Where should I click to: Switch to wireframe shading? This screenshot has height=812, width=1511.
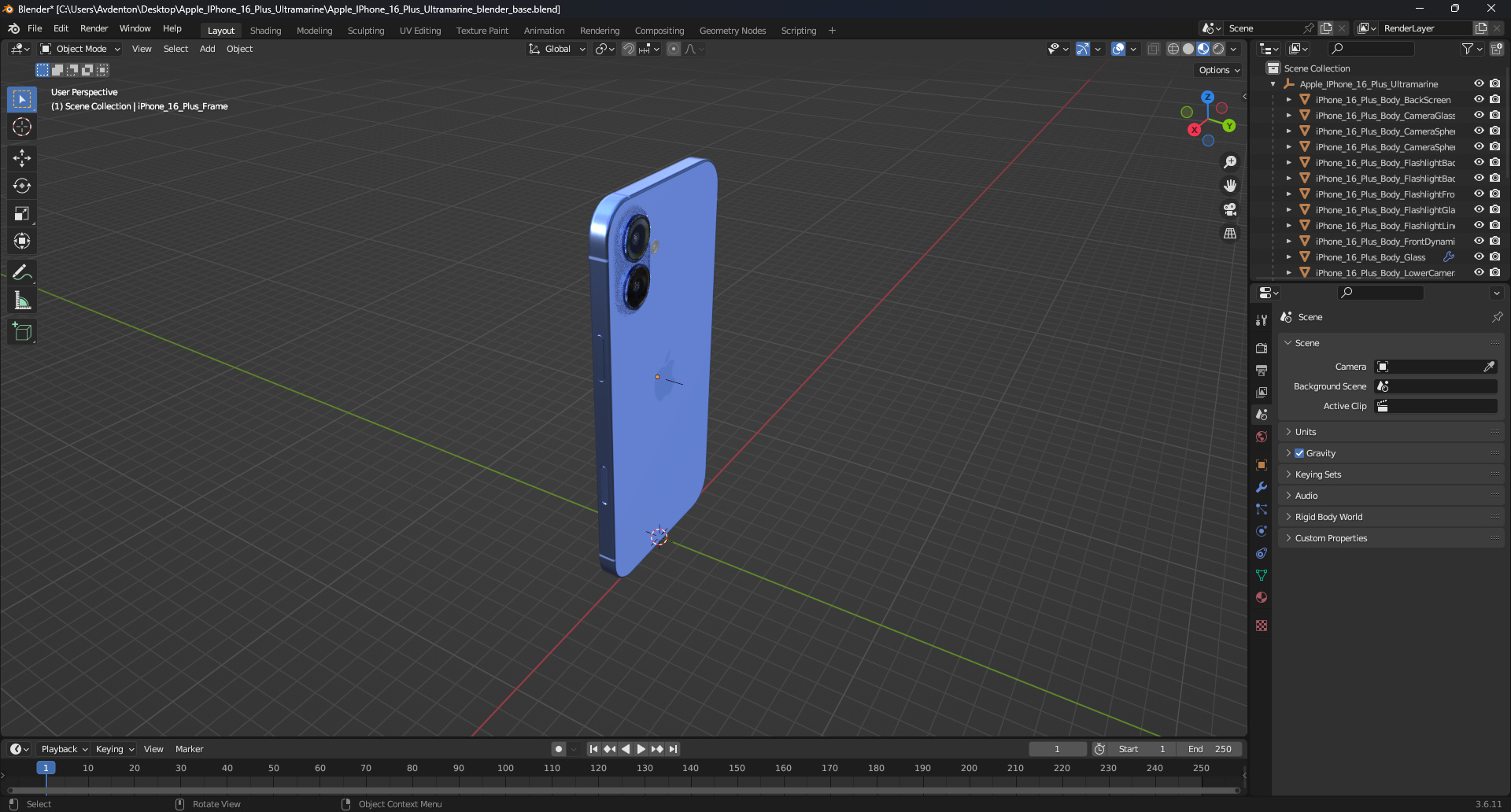1173,49
